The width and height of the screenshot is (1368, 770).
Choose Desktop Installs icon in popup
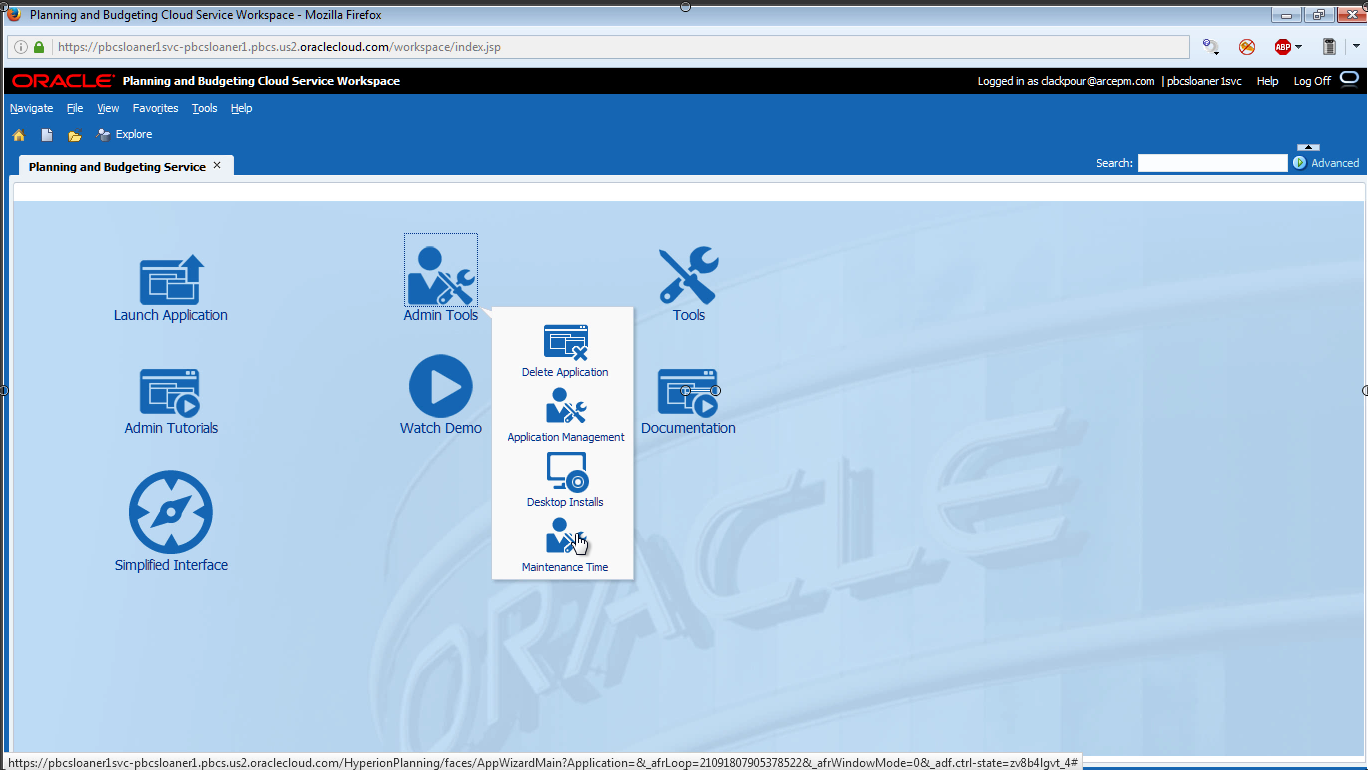(565, 472)
